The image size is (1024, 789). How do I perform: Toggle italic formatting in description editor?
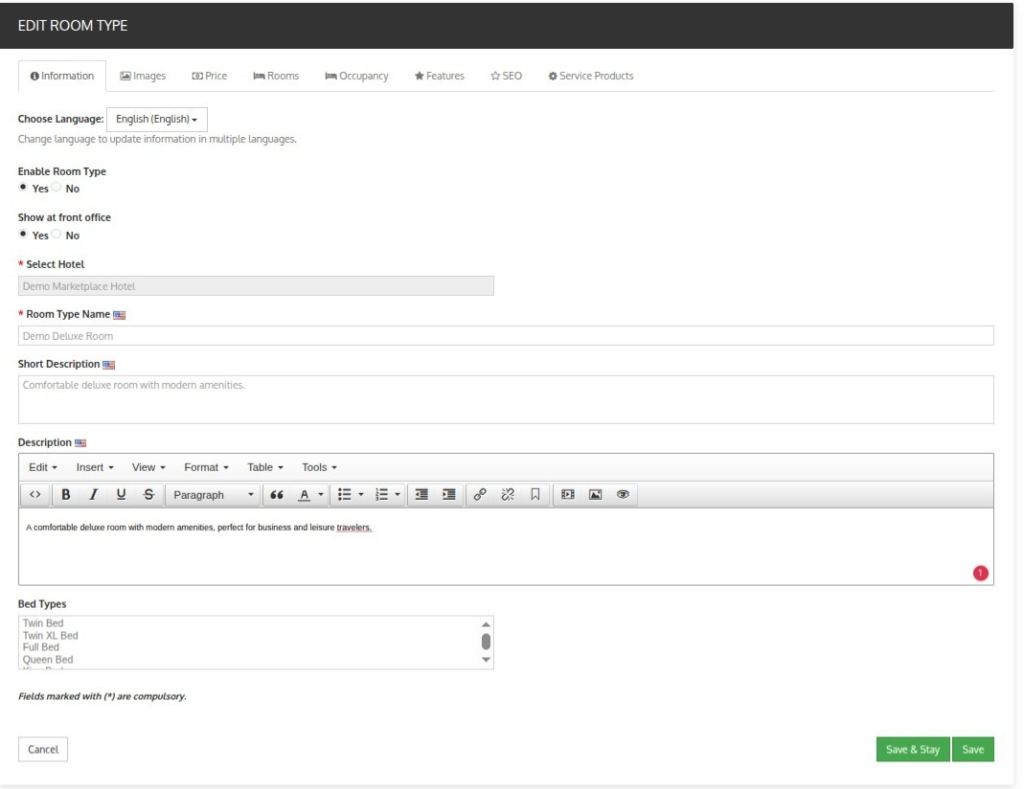pos(93,494)
